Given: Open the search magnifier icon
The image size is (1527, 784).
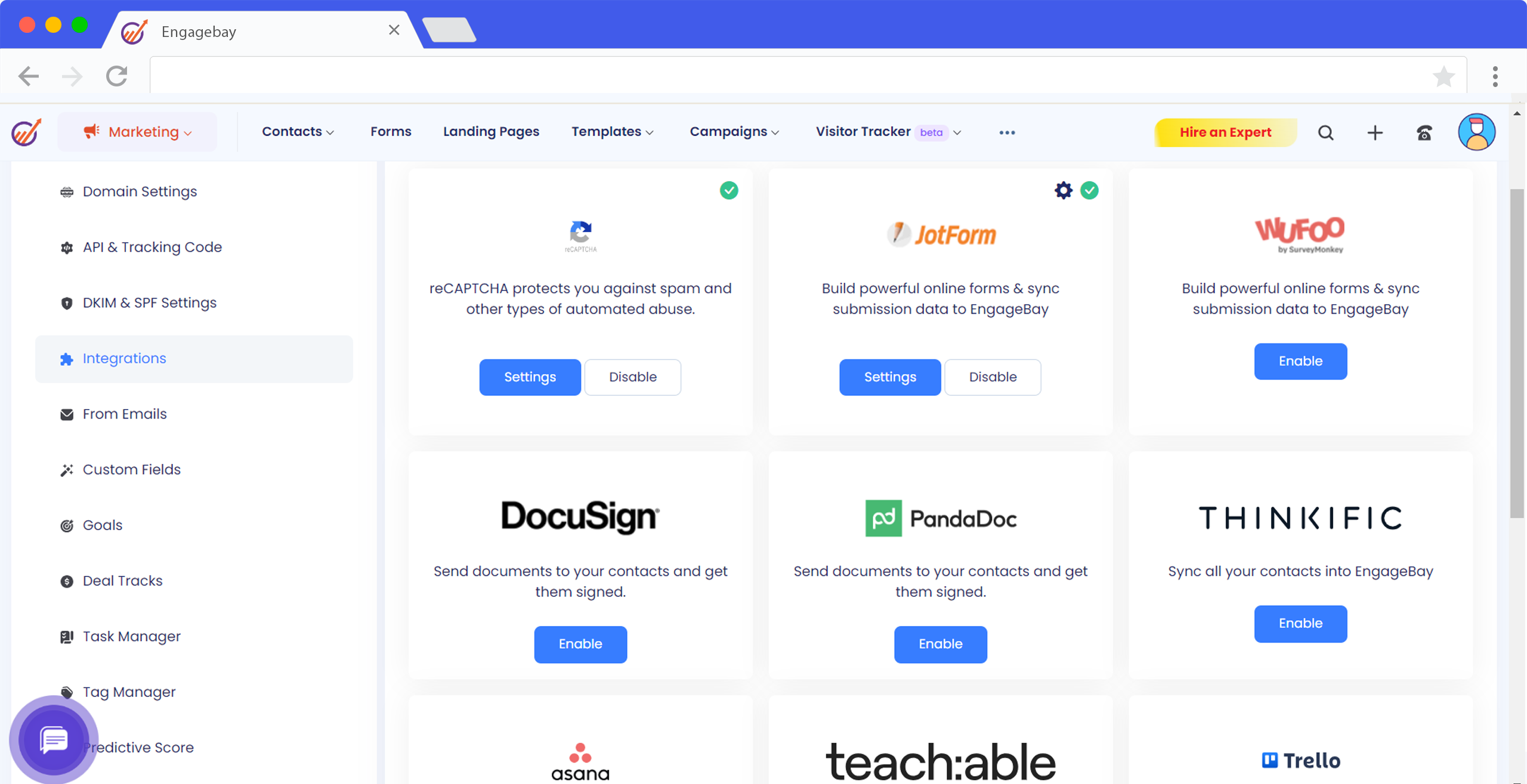Looking at the screenshot, I should coord(1325,132).
